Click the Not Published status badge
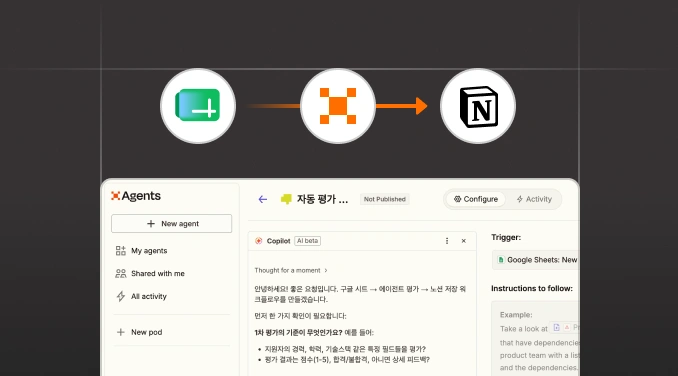This screenshot has width=678, height=376. coord(384,199)
